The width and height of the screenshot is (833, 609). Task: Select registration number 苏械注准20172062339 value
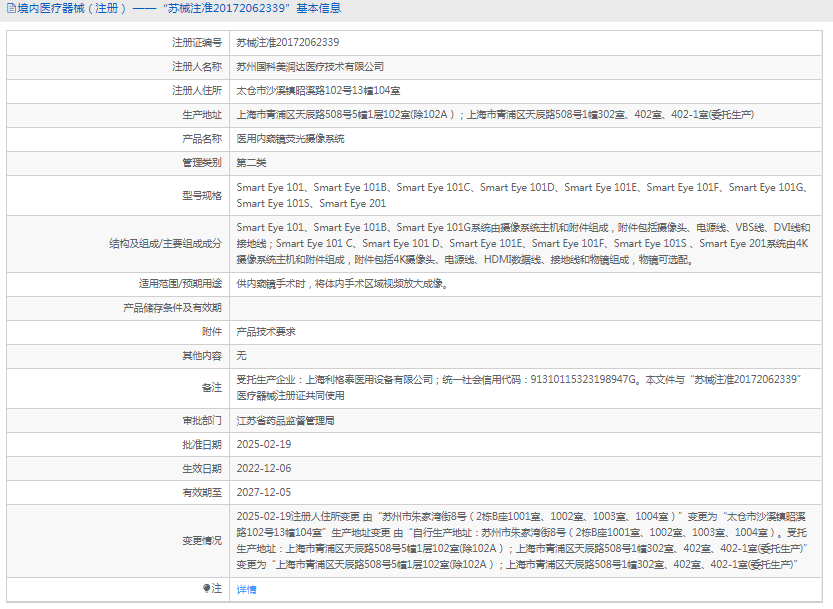tap(287, 43)
